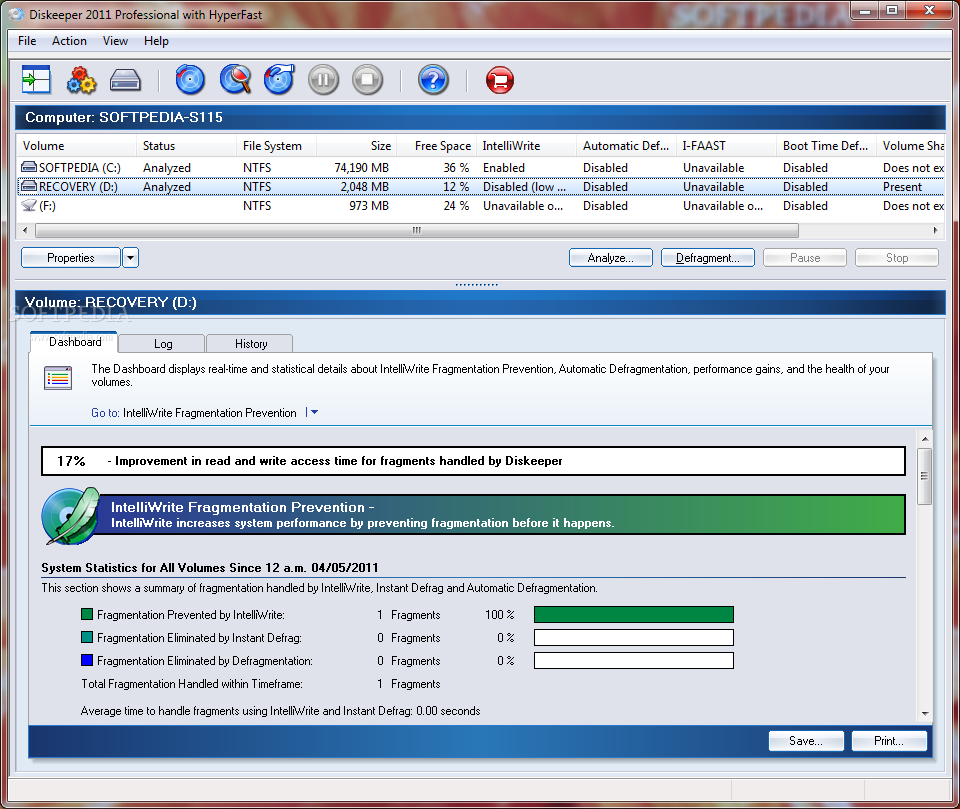Click the disc with arrow Defragment icon

279,80
